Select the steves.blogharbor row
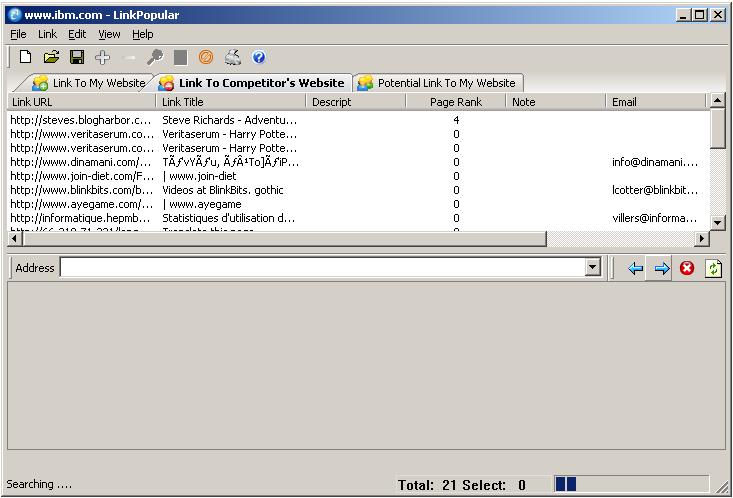The width and height of the screenshot is (733, 498). click(x=358, y=120)
